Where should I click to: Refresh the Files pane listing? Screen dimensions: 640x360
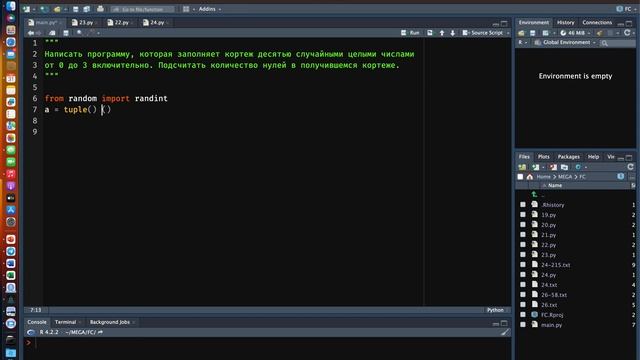(631, 167)
